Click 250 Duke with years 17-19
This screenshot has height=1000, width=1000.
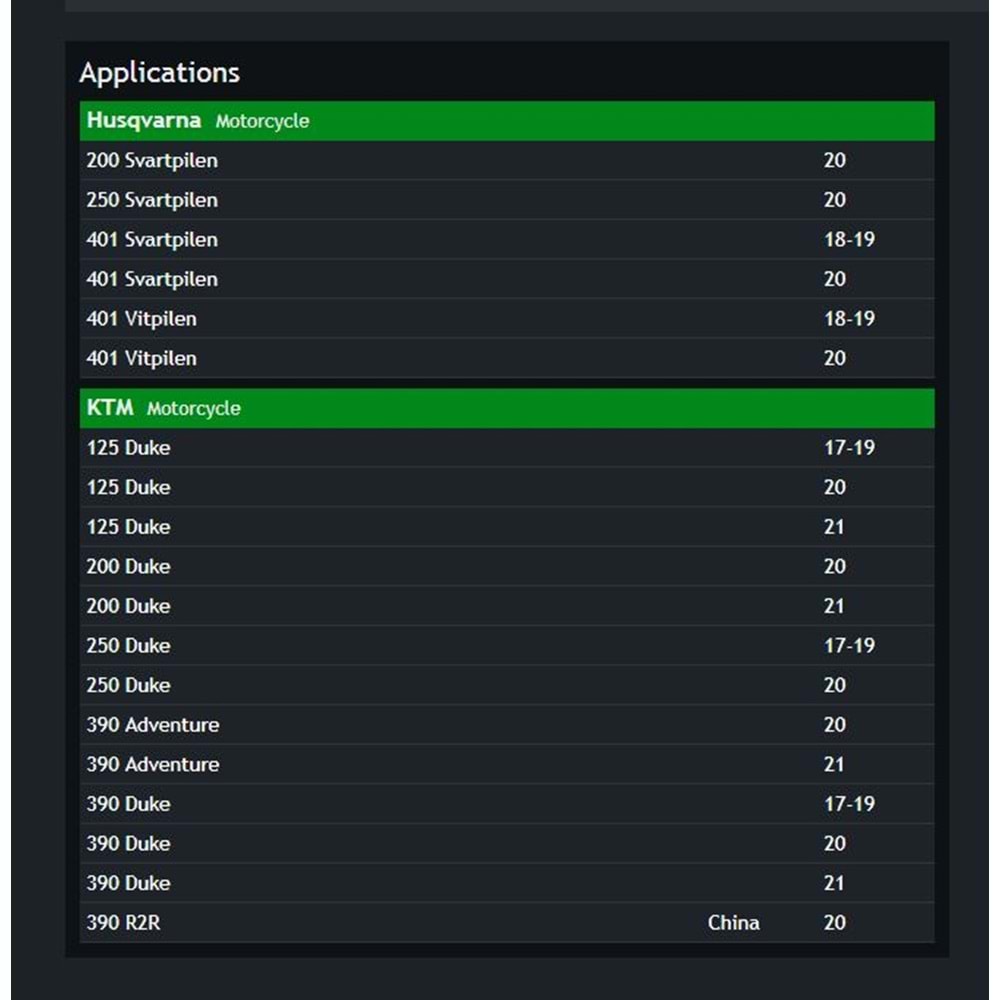[x=128, y=646]
